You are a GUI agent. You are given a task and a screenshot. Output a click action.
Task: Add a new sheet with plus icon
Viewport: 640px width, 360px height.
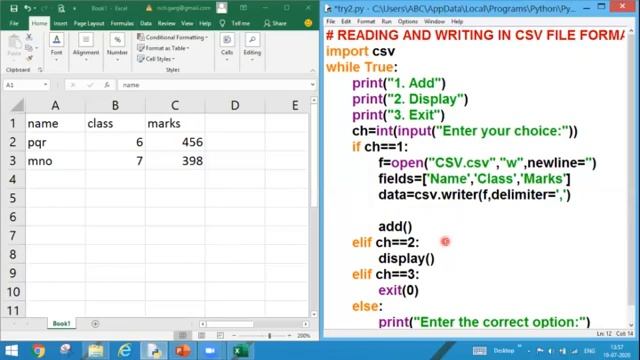click(x=95, y=324)
